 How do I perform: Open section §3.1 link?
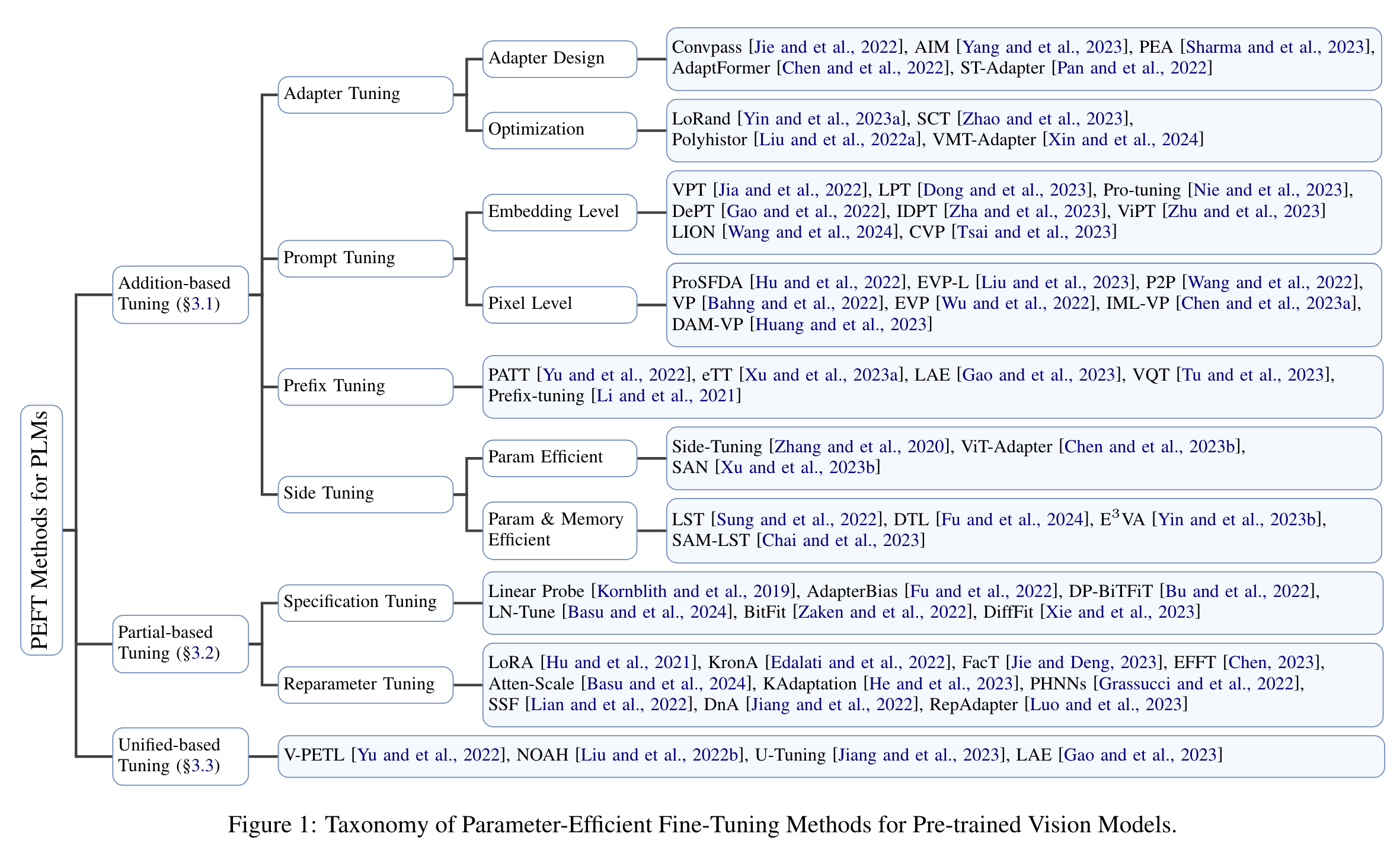tap(201, 304)
